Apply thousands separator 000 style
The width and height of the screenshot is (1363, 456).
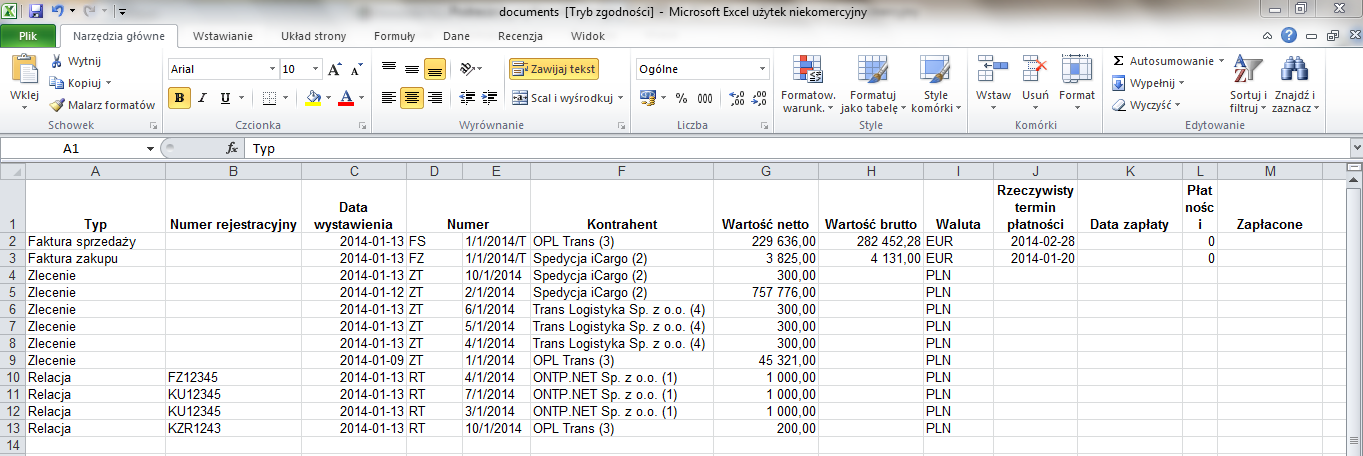(x=705, y=98)
